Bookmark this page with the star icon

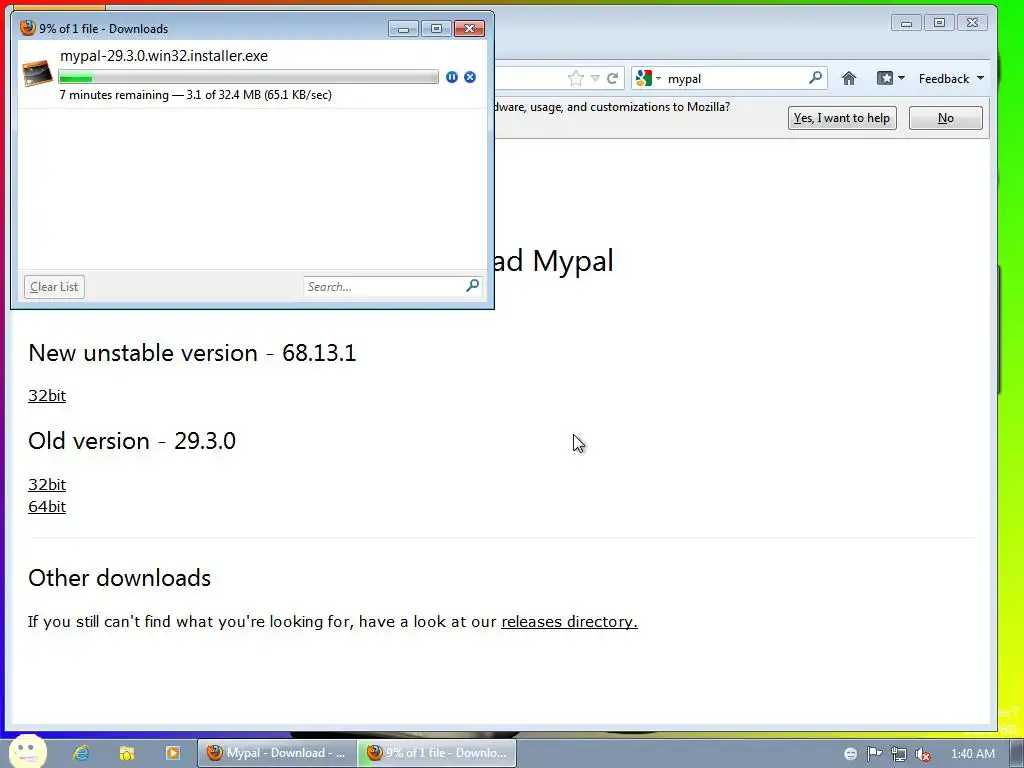pos(575,78)
